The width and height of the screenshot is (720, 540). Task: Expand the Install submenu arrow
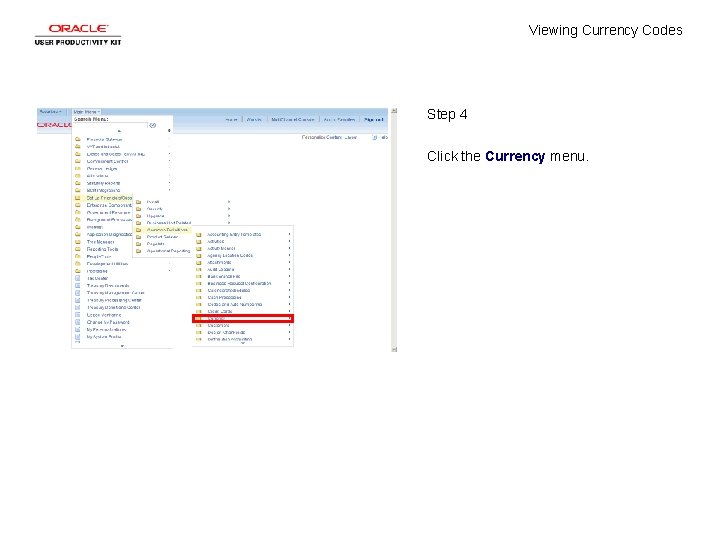pos(229,202)
